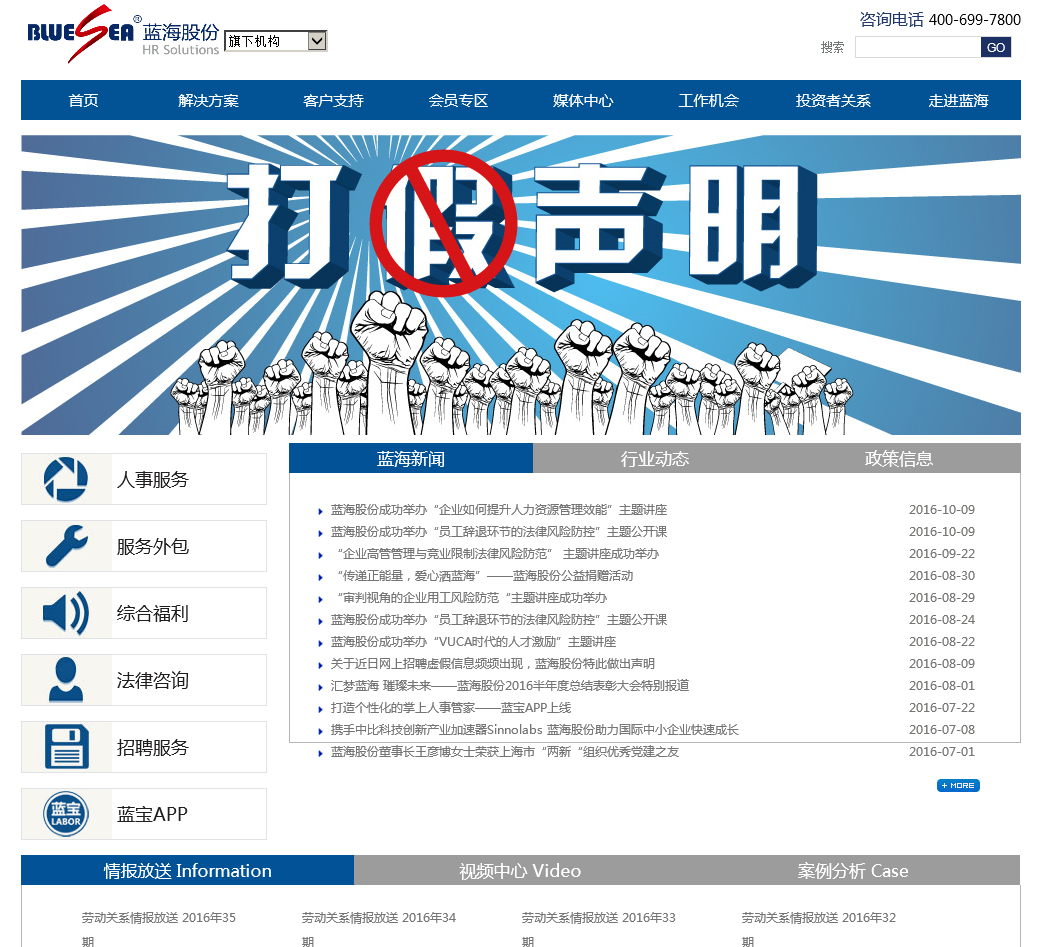Switch to the 政策信息 tab
The width and height of the screenshot is (1042, 947).
[x=898, y=459]
